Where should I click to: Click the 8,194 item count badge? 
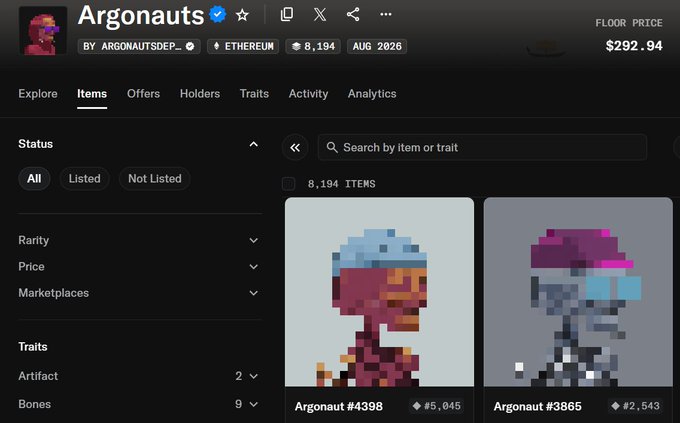[313, 46]
